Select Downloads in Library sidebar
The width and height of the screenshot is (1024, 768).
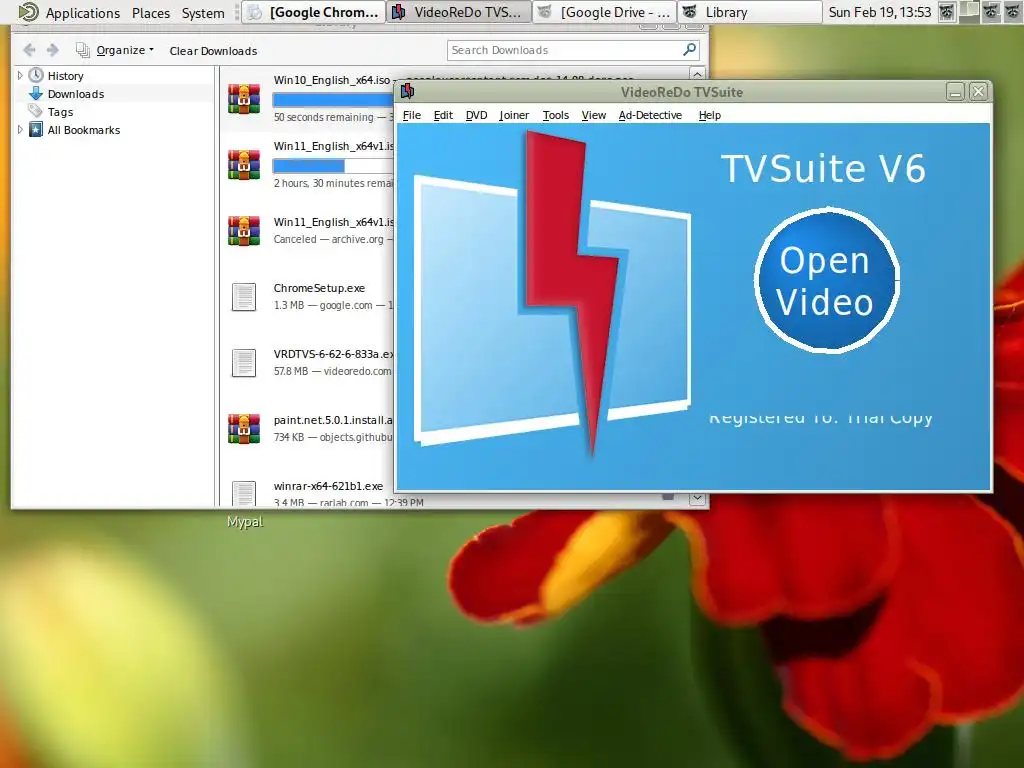tap(76, 94)
